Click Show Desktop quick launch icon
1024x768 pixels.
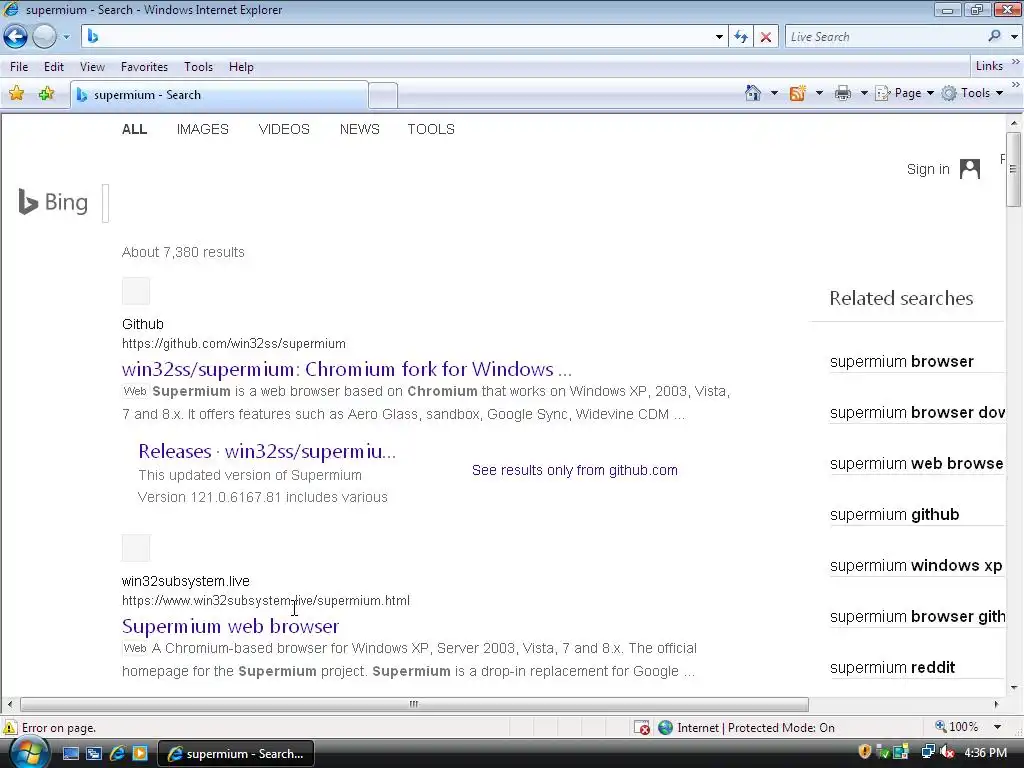[71, 754]
